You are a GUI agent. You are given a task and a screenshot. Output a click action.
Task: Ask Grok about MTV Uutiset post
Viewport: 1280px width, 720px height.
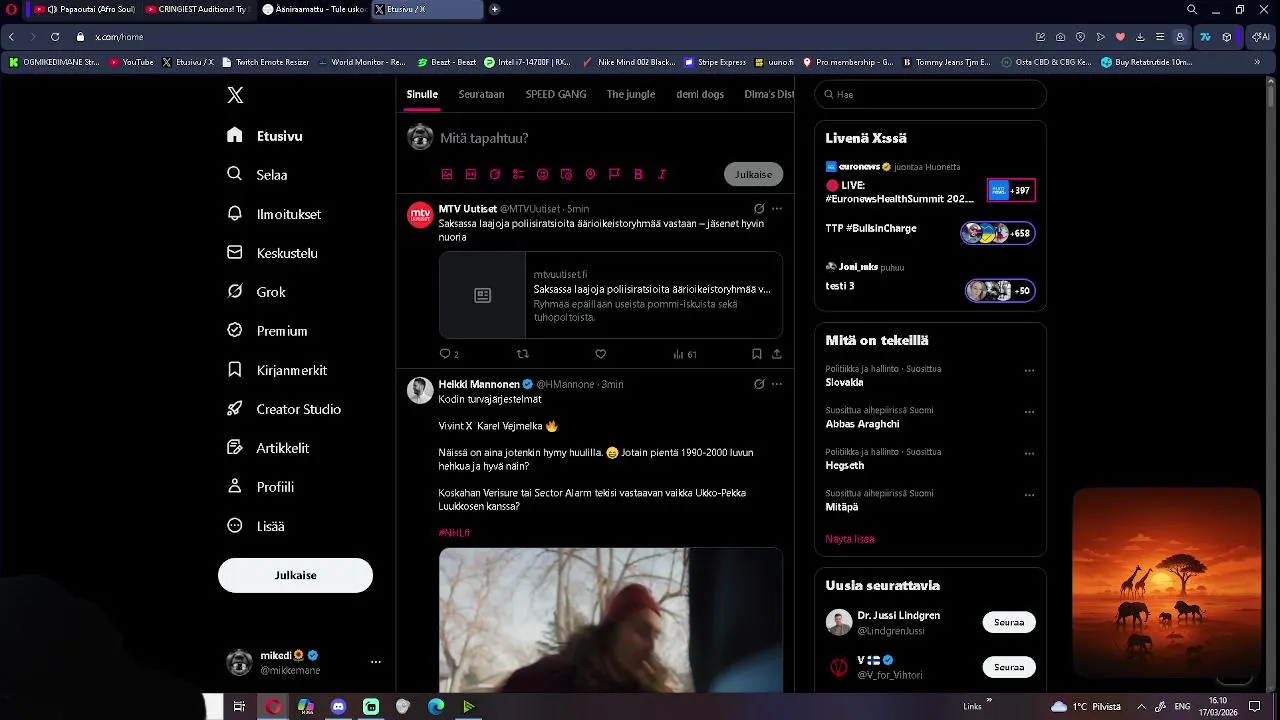759,209
